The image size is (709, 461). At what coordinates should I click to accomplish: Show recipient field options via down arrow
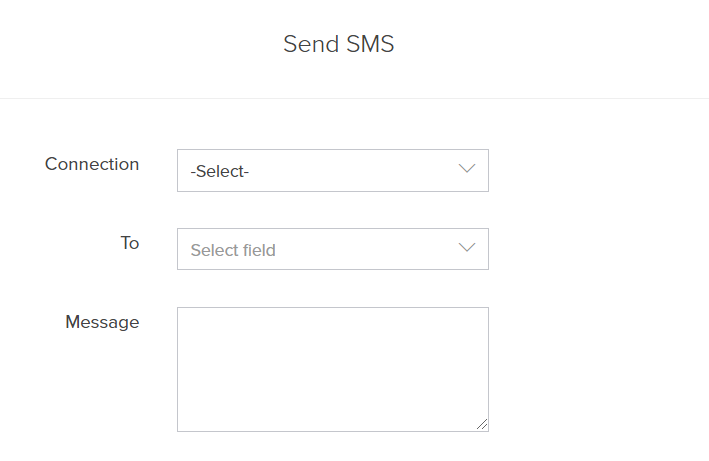[466, 248]
